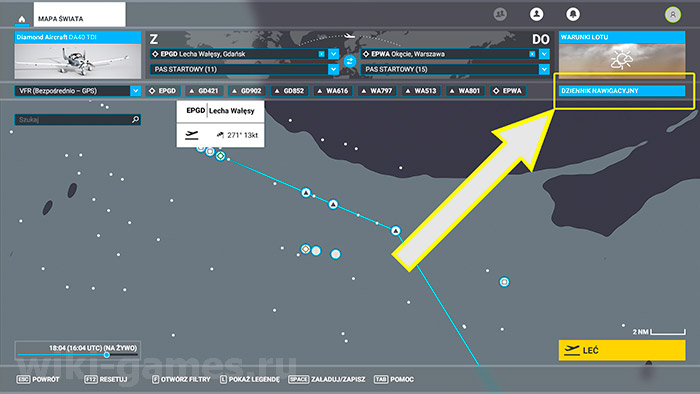
Task: Clear the EPGD departure airport selection
Action: (x=321, y=54)
